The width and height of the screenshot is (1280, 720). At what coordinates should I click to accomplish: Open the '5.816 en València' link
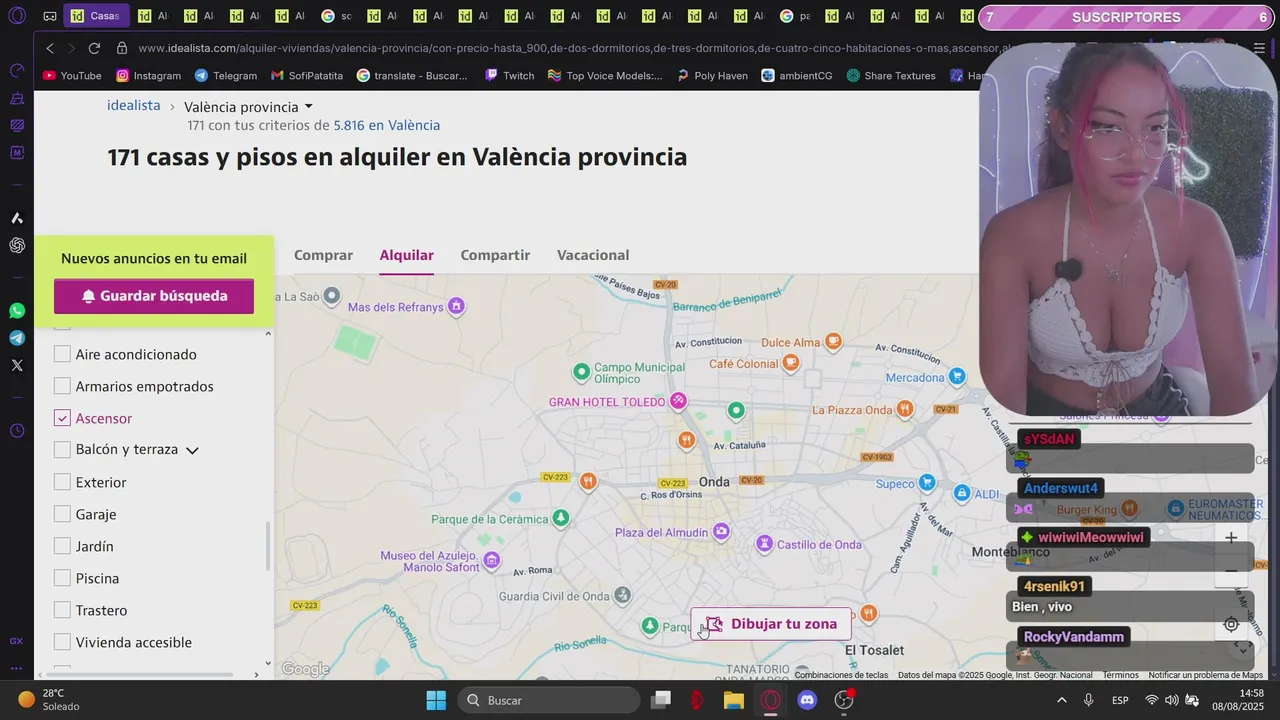coord(387,126)
